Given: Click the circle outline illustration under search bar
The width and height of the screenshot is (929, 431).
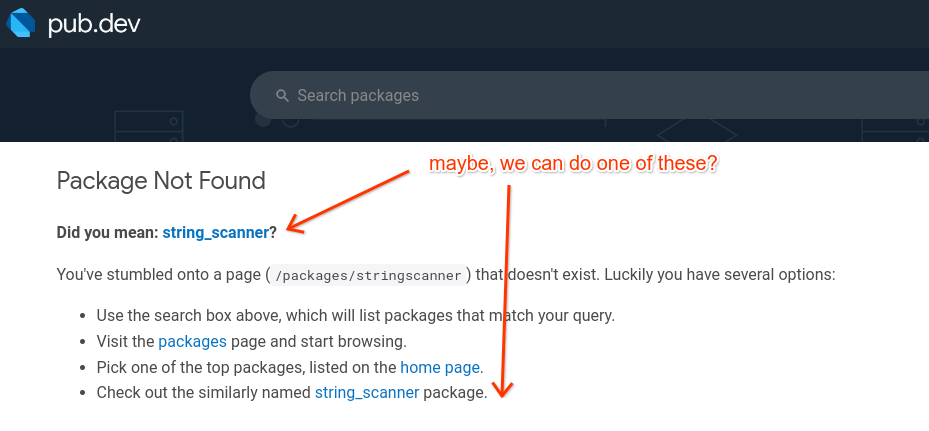Looking at the screenshot, I should (x=290, y=120).
